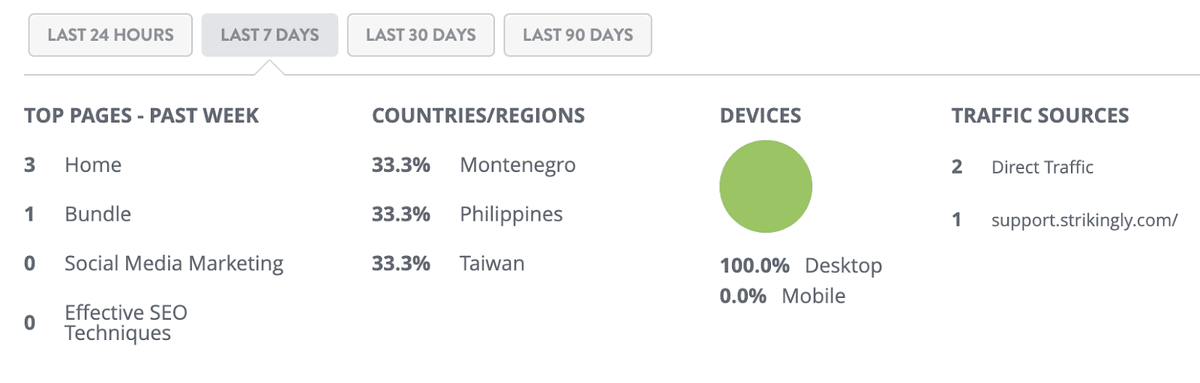This screenshot has width=1200, height=383.
Task: Click Social Media Marketing page entry
Action: [x=174, y=264]
